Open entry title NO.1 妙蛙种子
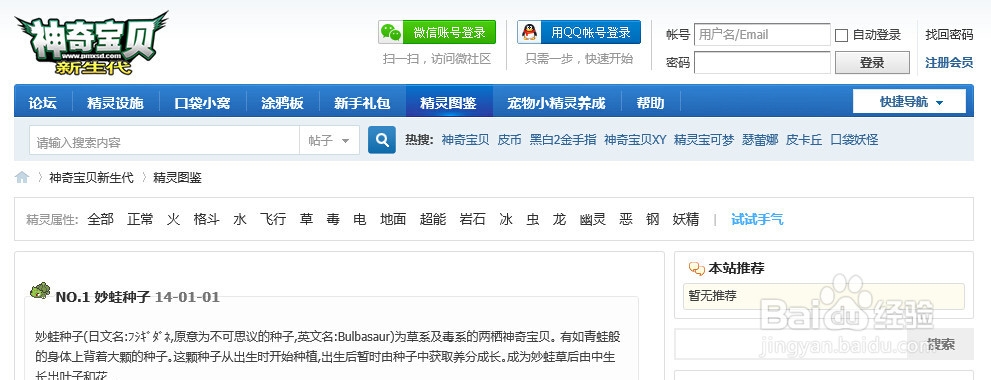 coord(103,297)
